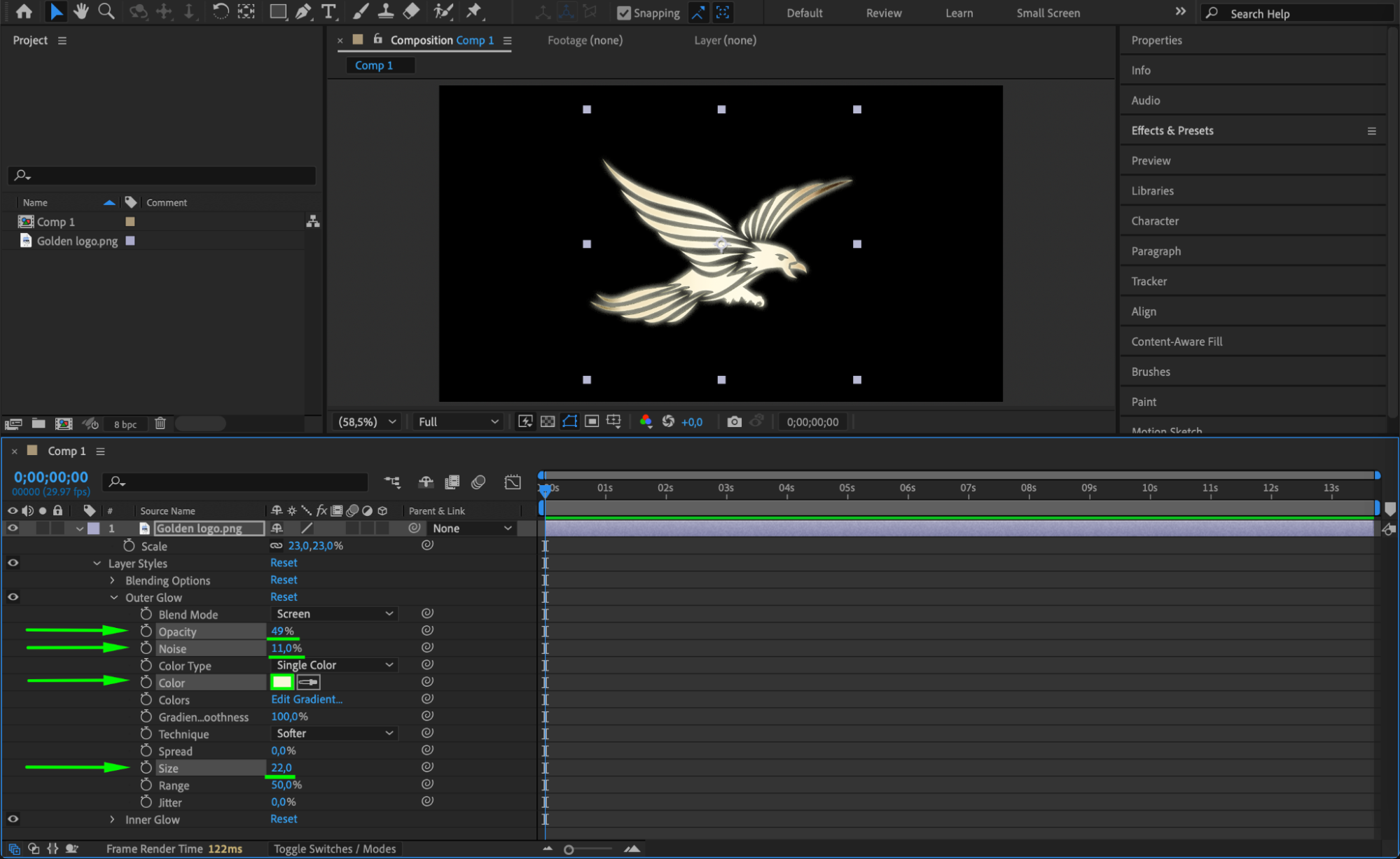
Task: Select the Type tool
Action: pyautogui.click(x=328, y=11)
